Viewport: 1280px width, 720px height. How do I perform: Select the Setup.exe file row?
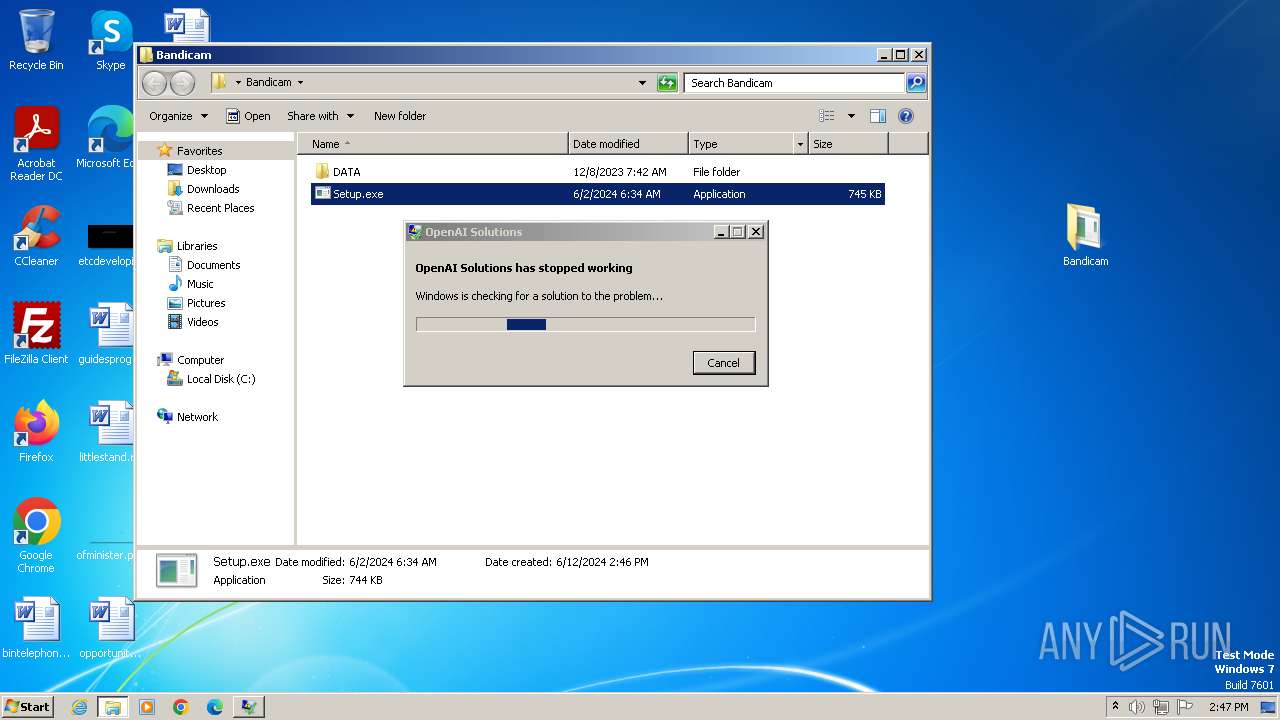(598, 194)
